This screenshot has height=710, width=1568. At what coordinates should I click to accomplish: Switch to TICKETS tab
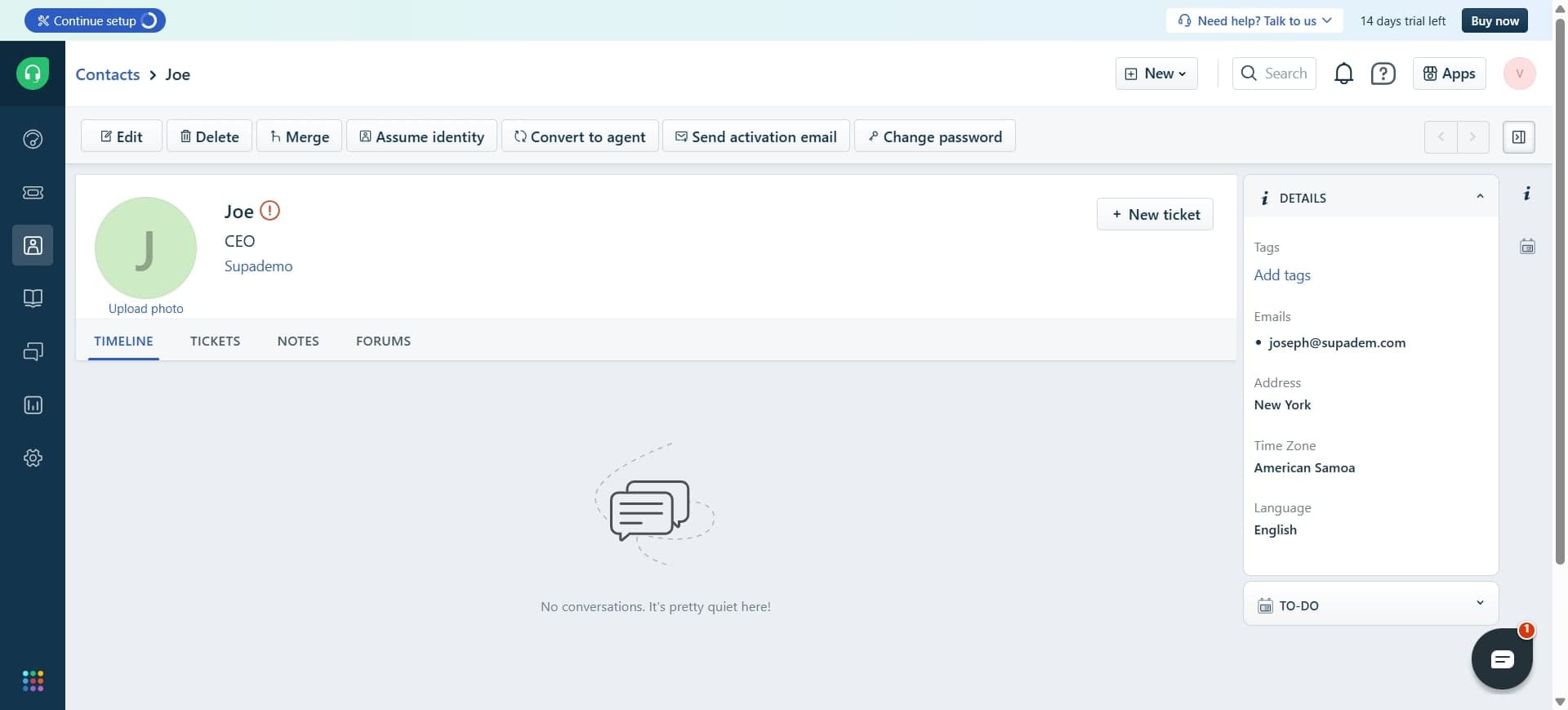pyautogui.click(x=215, y=341)
